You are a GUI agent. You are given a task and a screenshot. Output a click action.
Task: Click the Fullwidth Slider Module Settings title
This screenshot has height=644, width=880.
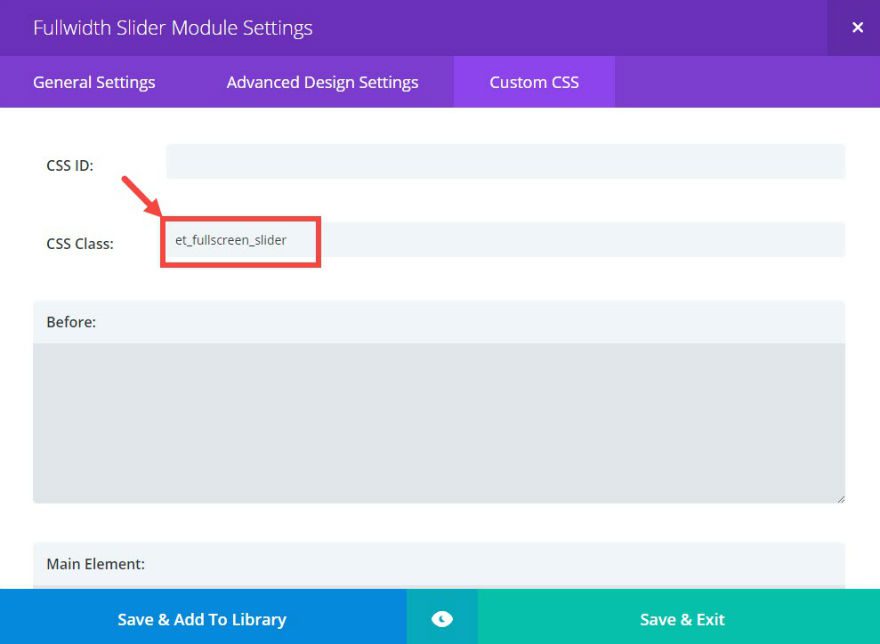point(173,28)
